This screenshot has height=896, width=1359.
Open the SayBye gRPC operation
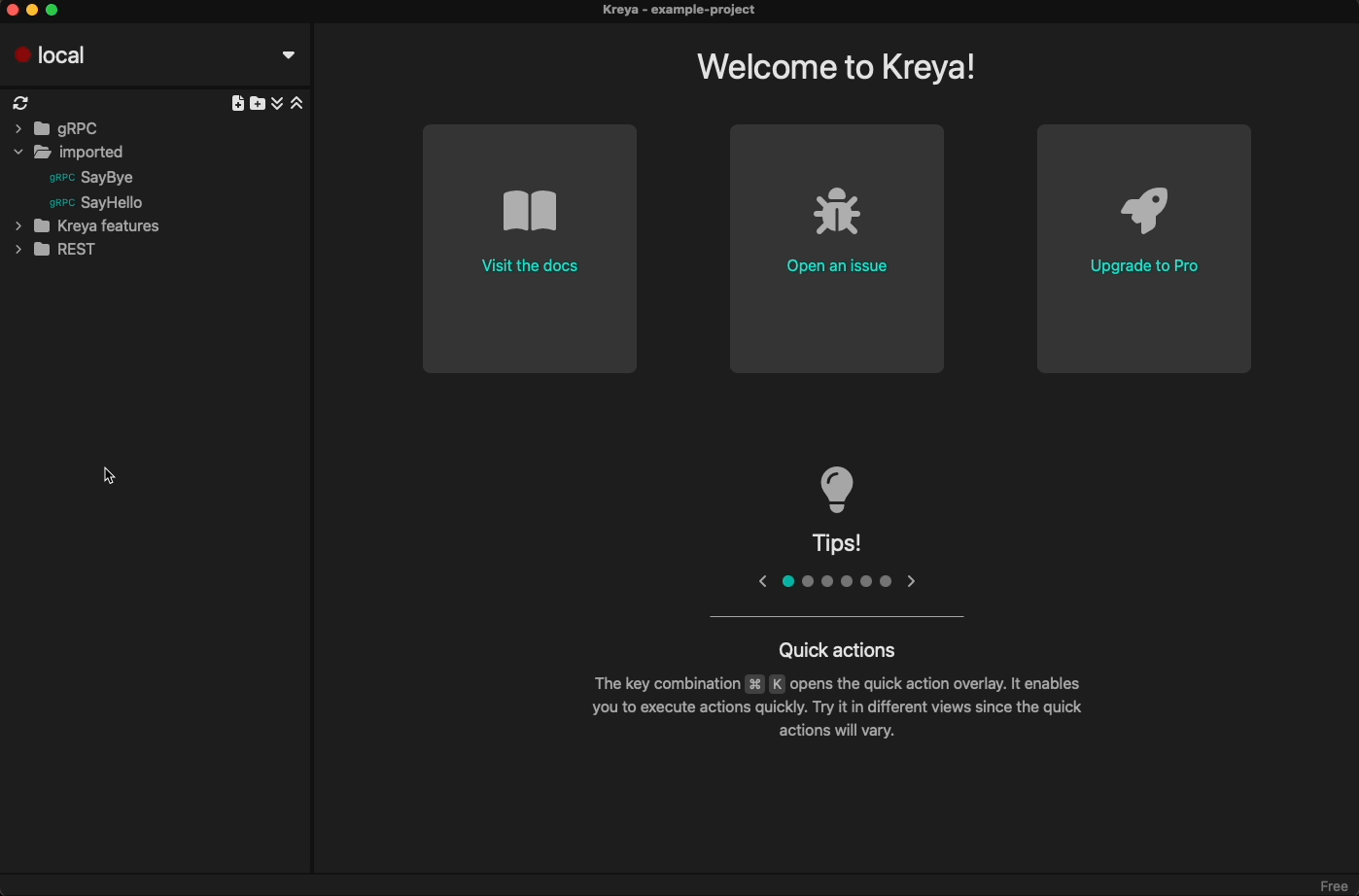107,178
